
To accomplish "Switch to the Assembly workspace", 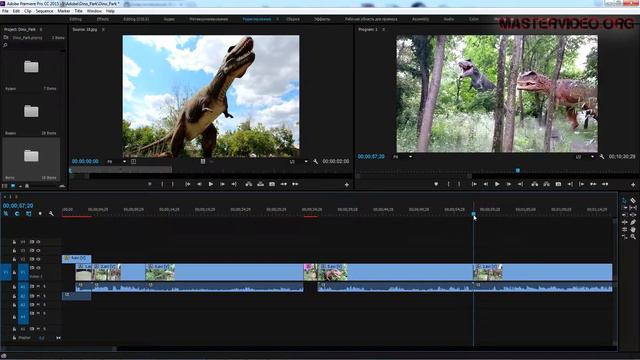I will (420, 19).
